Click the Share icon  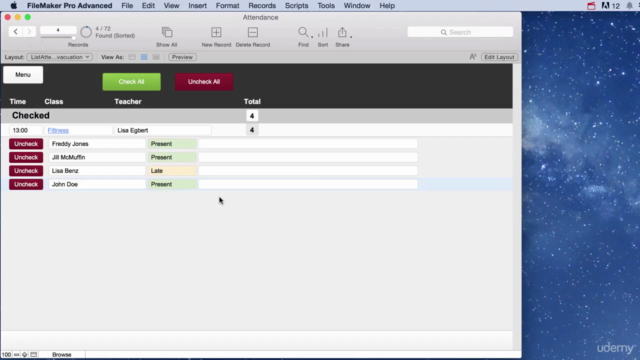(x=342, y=32)
